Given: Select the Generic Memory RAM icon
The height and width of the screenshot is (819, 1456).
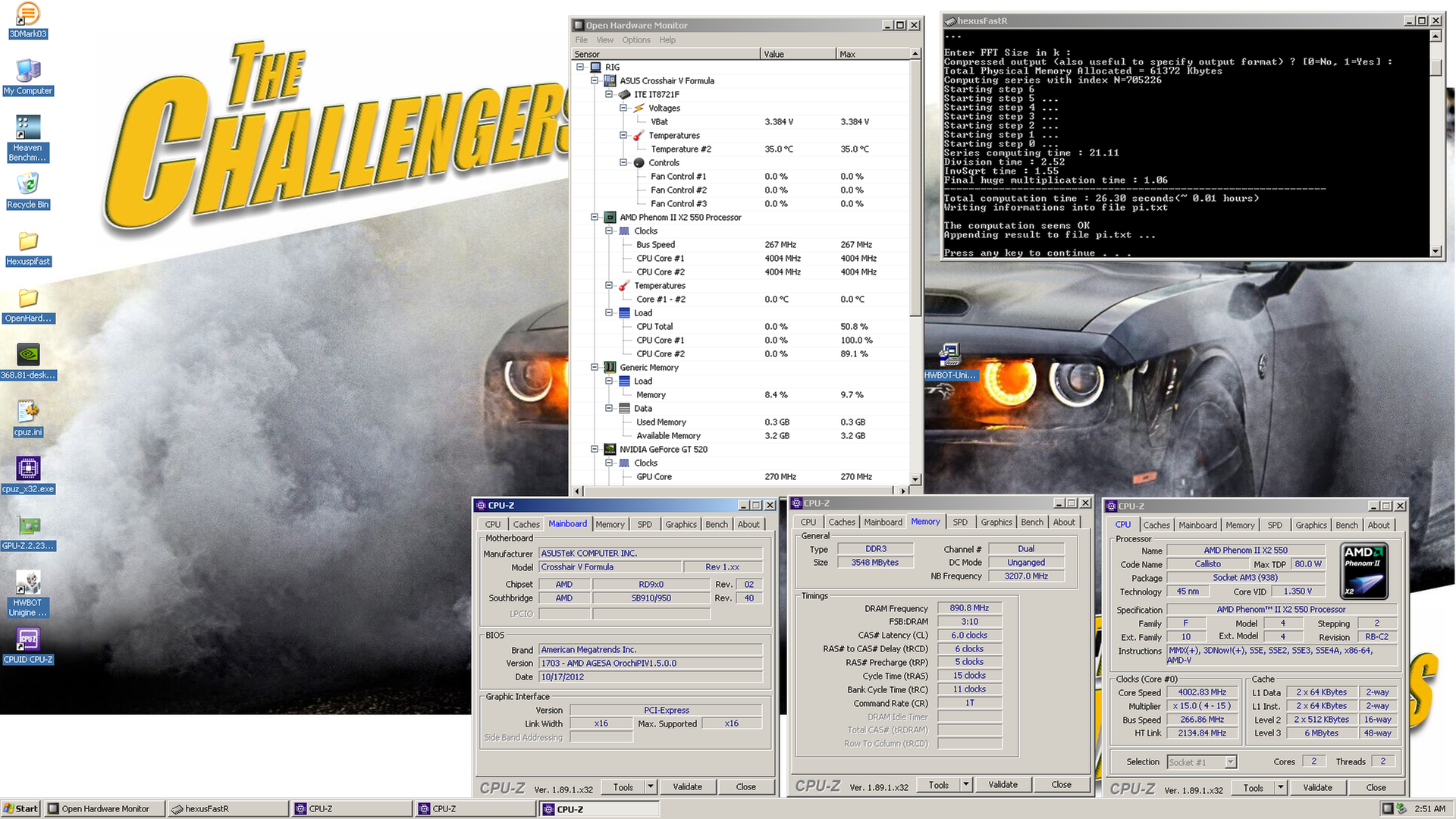Looking at the screenshot, I should (610, 367).
